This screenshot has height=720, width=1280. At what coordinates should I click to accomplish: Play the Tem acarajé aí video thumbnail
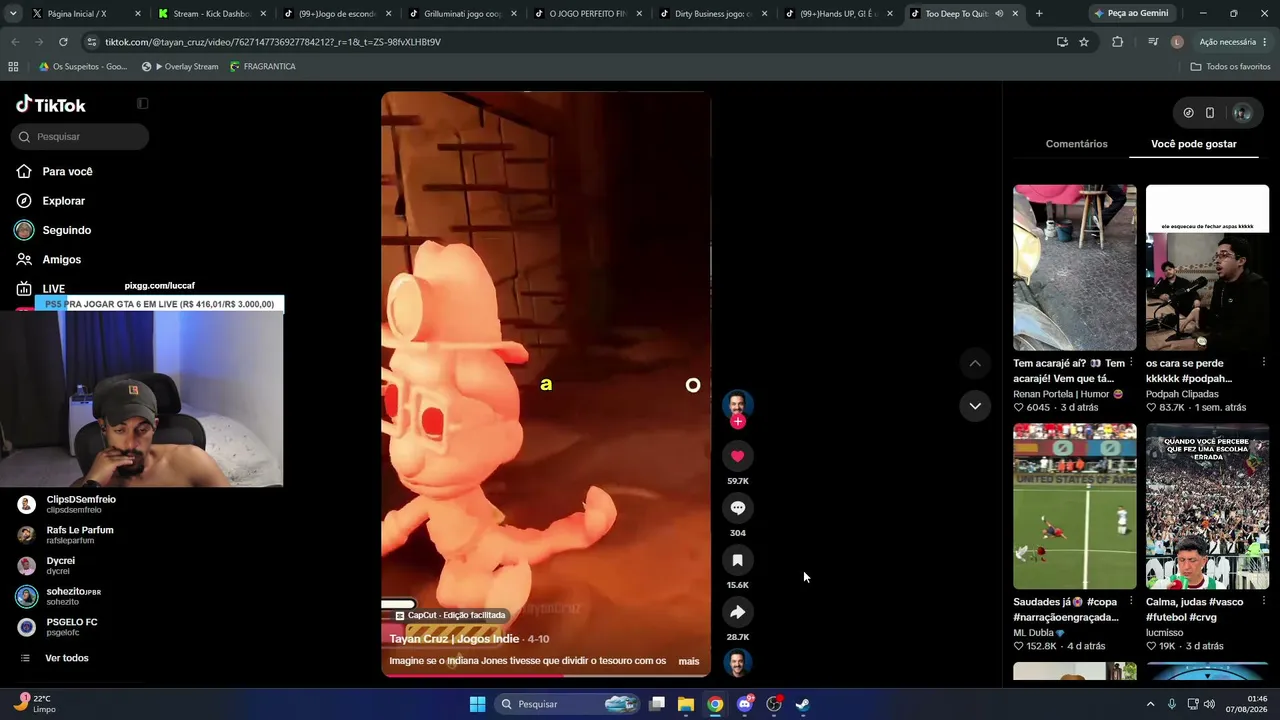click(1074, 267)
